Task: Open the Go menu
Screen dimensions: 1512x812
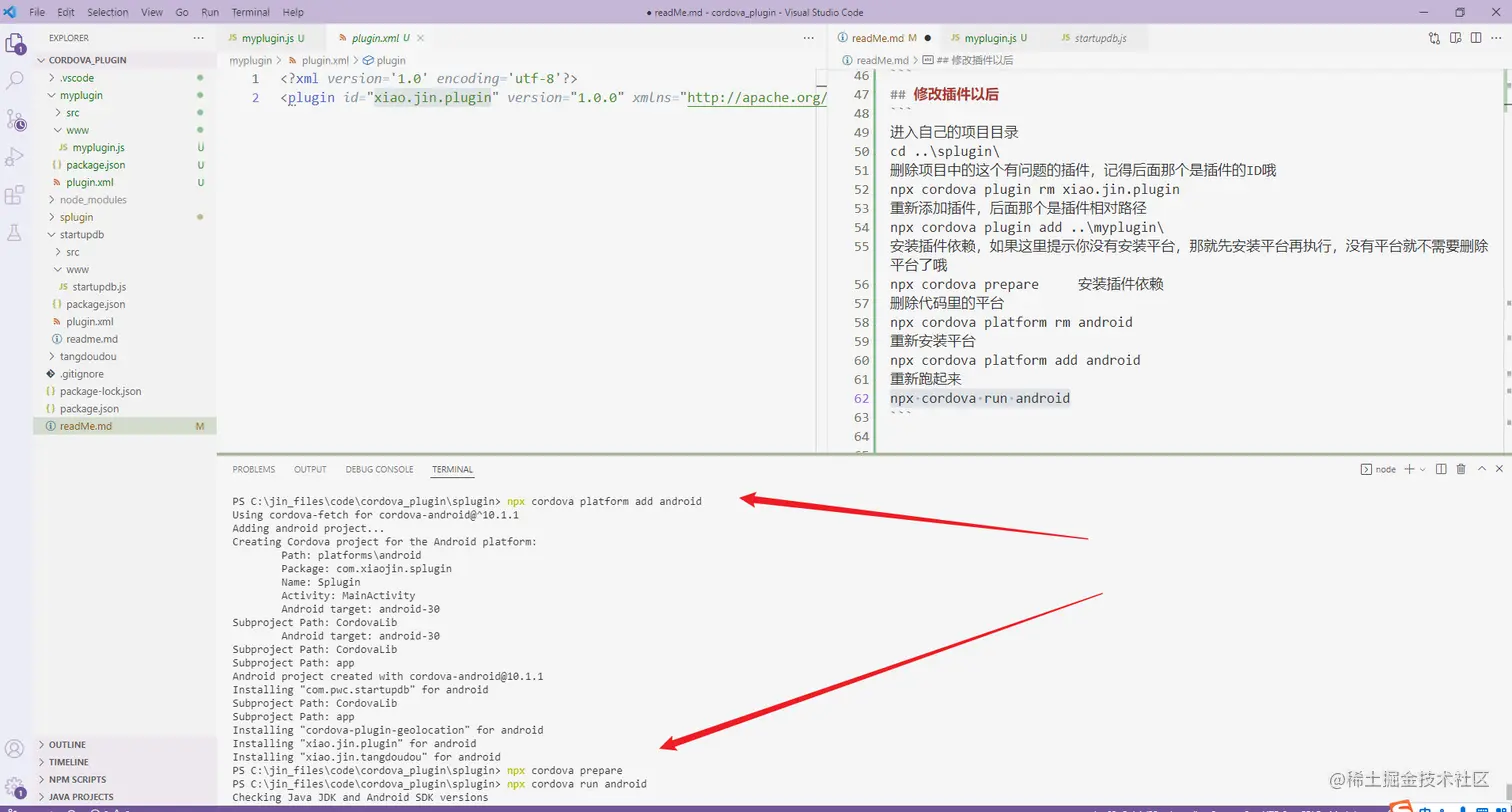Action: point(182,12)
